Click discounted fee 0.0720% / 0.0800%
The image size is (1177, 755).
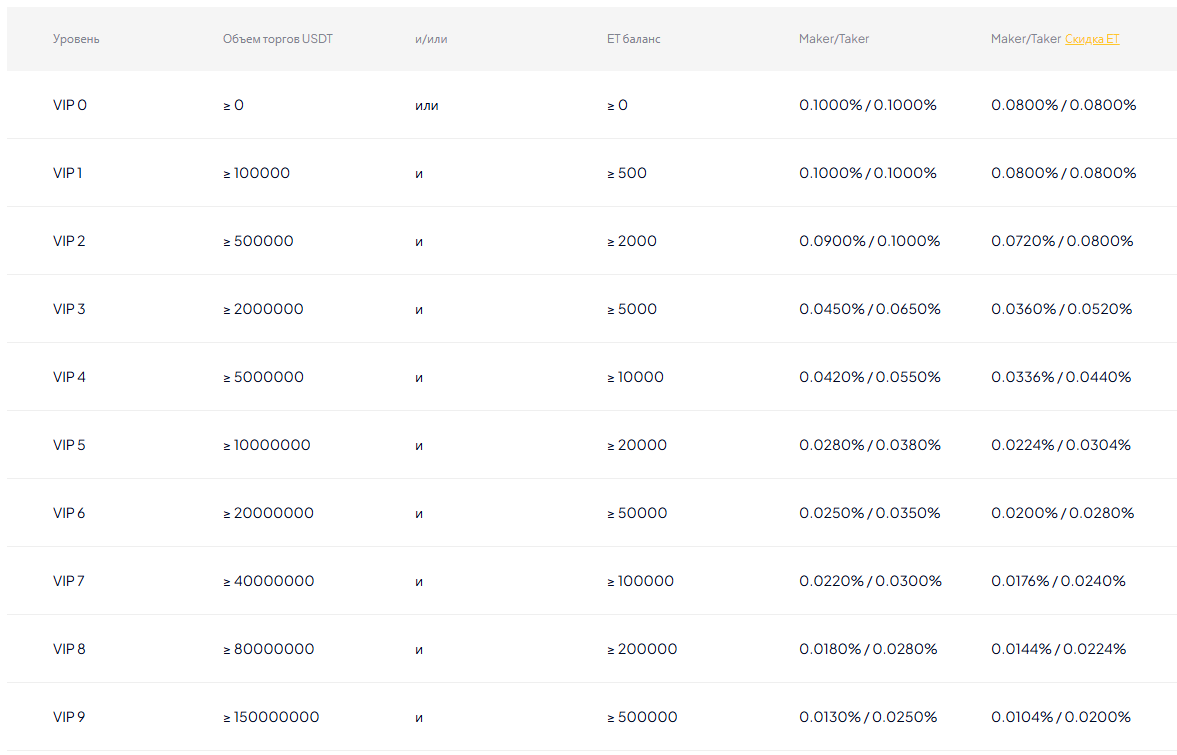click(x=1062, y=241)
